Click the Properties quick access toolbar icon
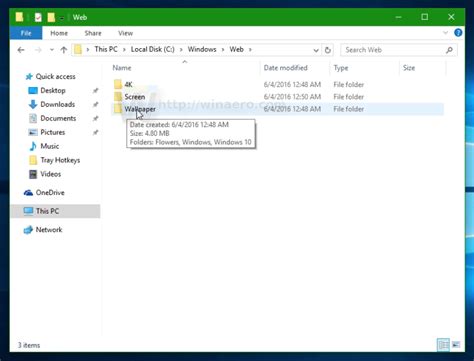Screen dimensions: 474x361 (38, 17)
